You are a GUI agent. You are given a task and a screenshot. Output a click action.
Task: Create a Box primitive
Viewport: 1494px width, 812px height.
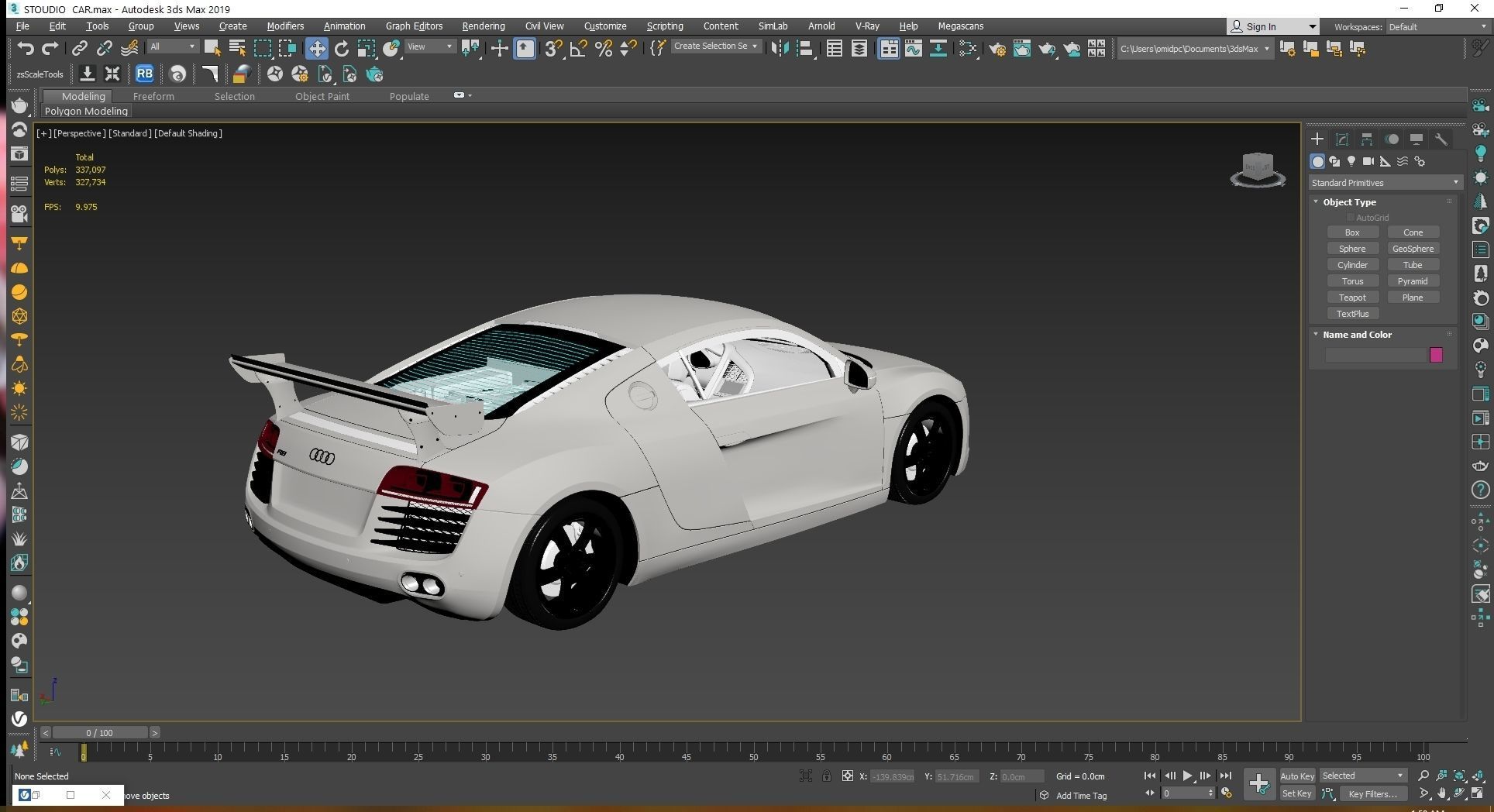(1352, 232)
